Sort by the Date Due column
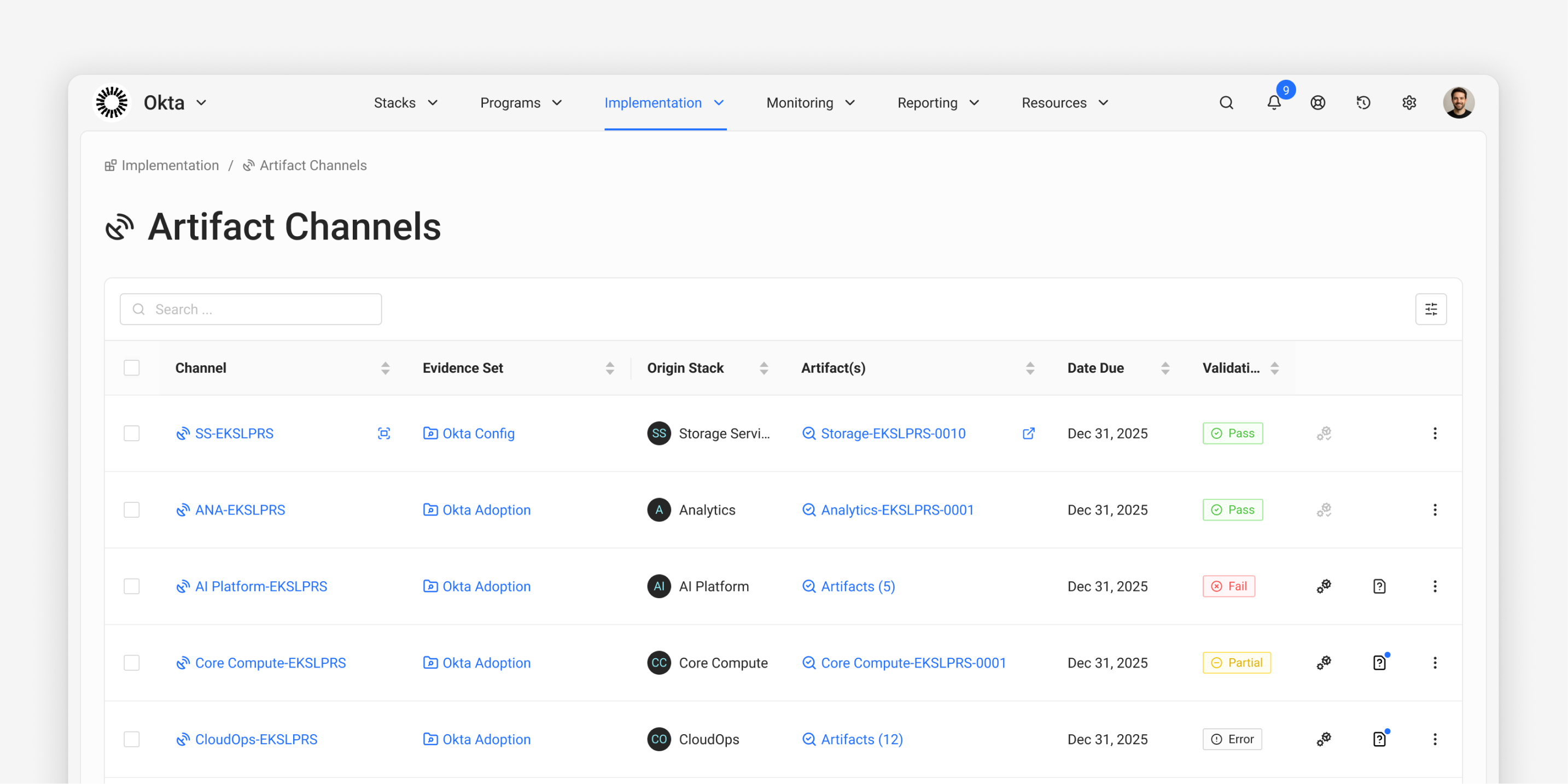The height and width of the screenshot is (784, 1568). click(1165, 368)
